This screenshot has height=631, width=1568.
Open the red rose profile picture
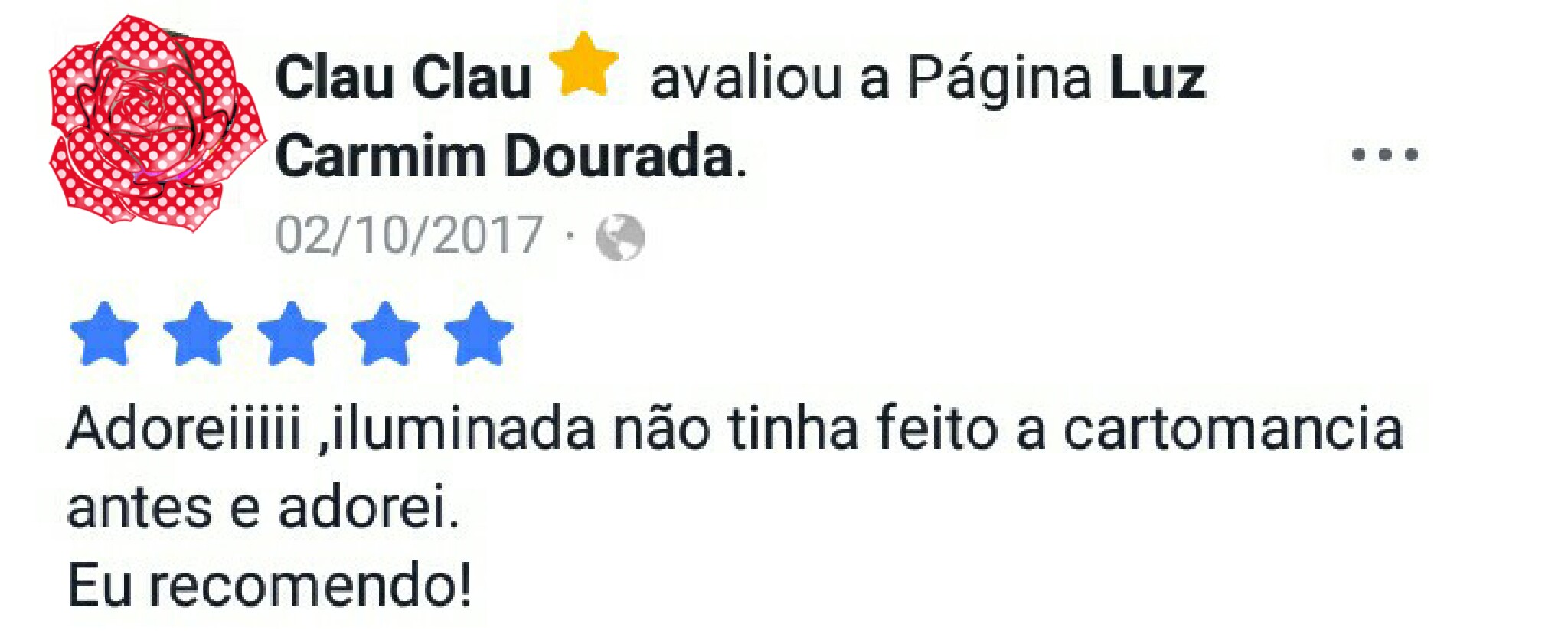[x=158, y=123]
